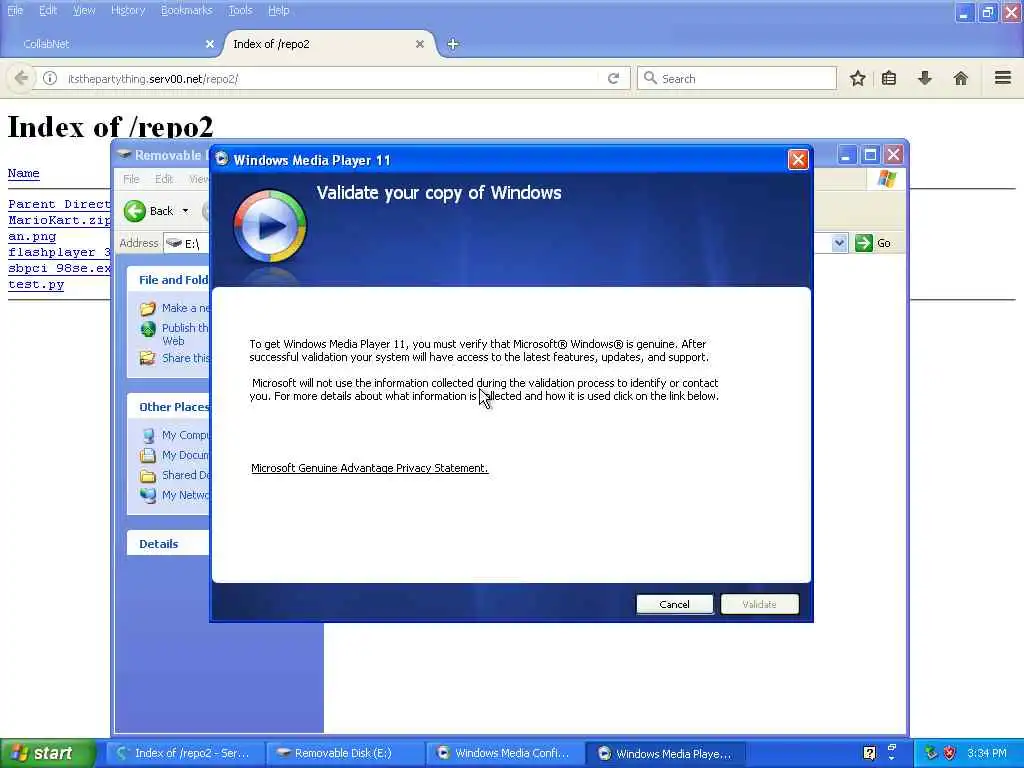Click the Firefox Search box
The image size is (1024, 768).
pos(737,78)
